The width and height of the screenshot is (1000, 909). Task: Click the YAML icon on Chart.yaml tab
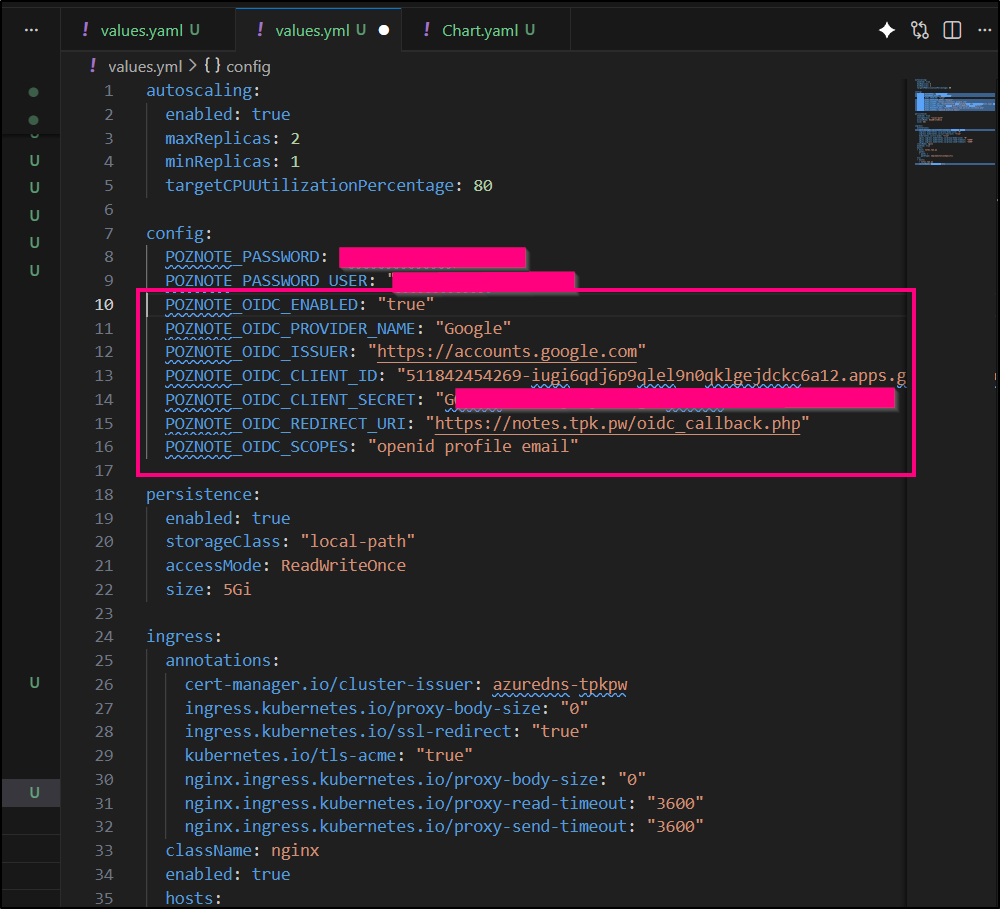pos(427,30)
